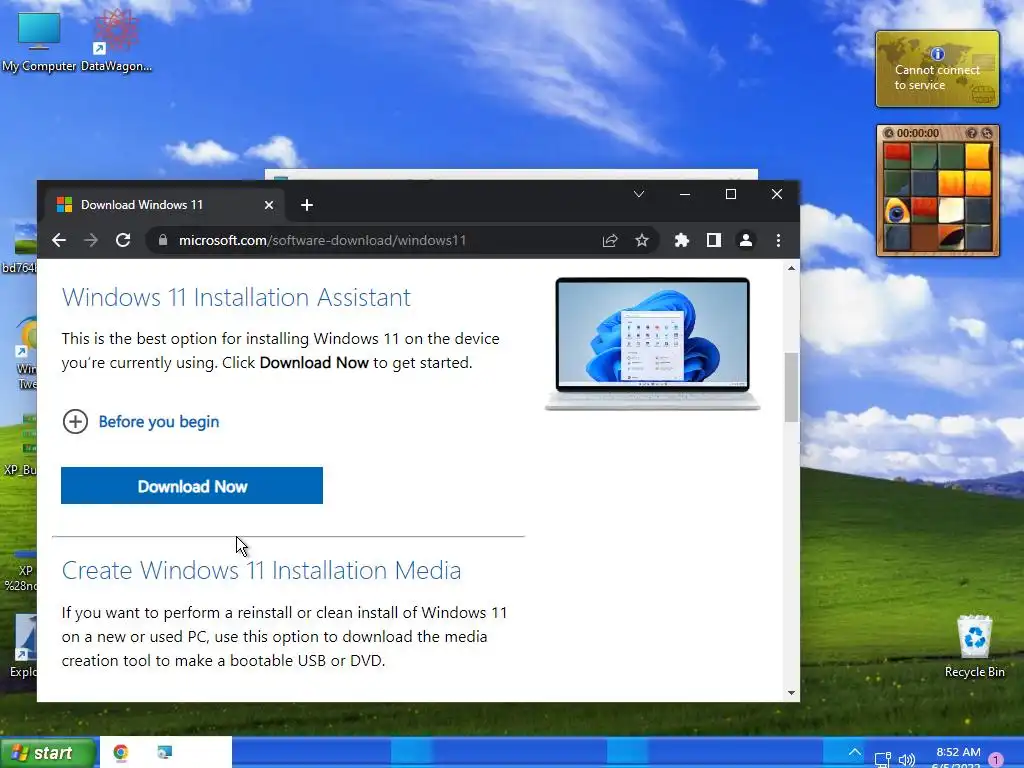Viewport: 1024px width, 768px height.
Task: Click the Download Now button
Action: tap(192, 485)
